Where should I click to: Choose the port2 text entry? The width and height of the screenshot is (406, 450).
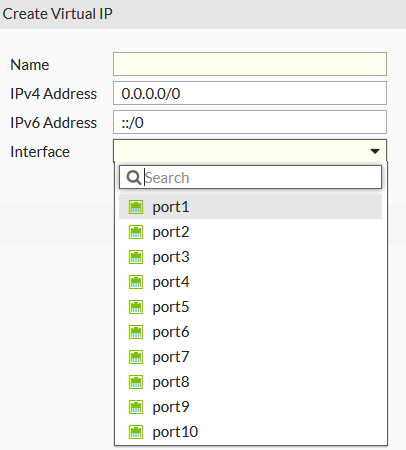click(x=171, y=232)
